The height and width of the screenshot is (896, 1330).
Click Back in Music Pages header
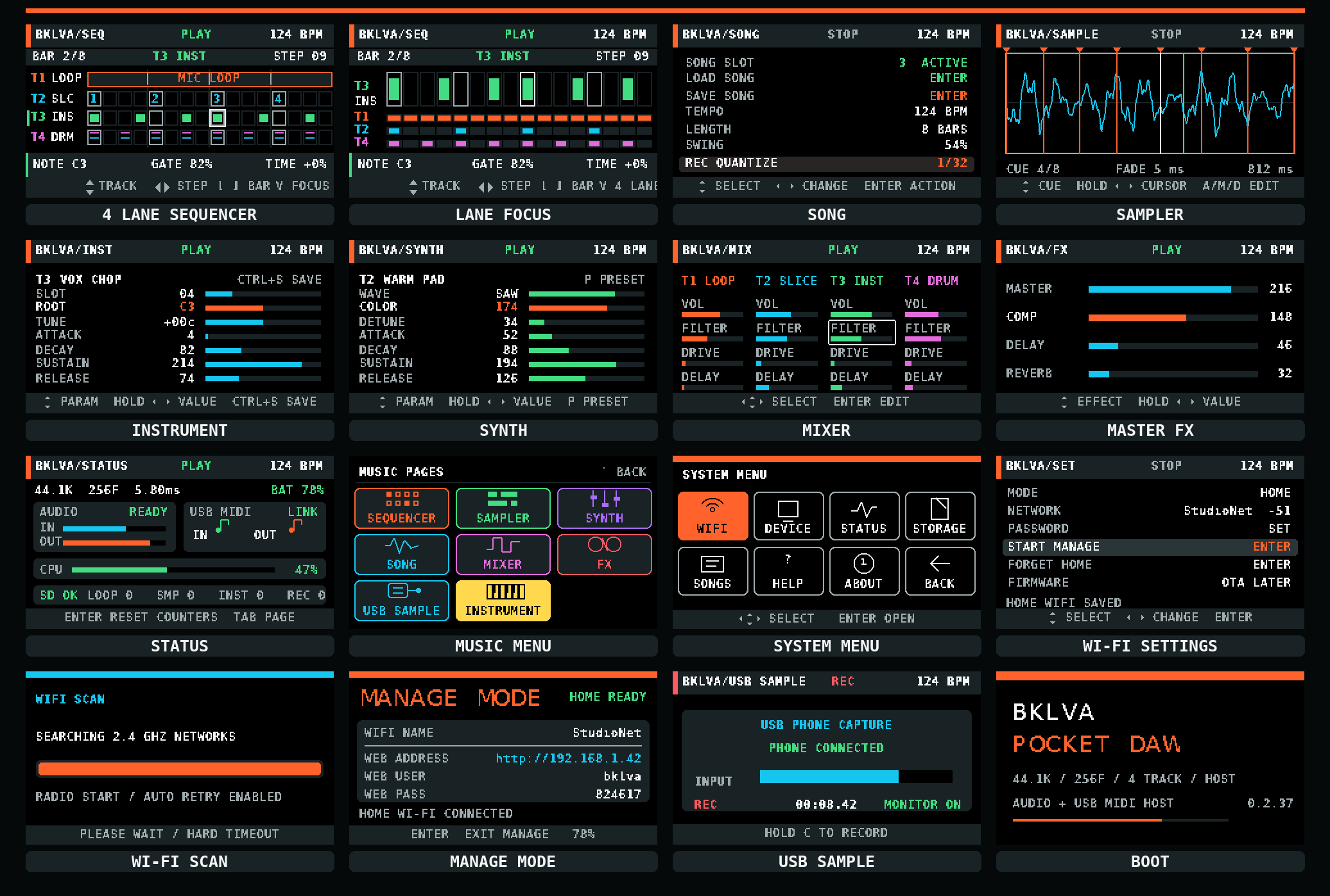tap(631, 472)
